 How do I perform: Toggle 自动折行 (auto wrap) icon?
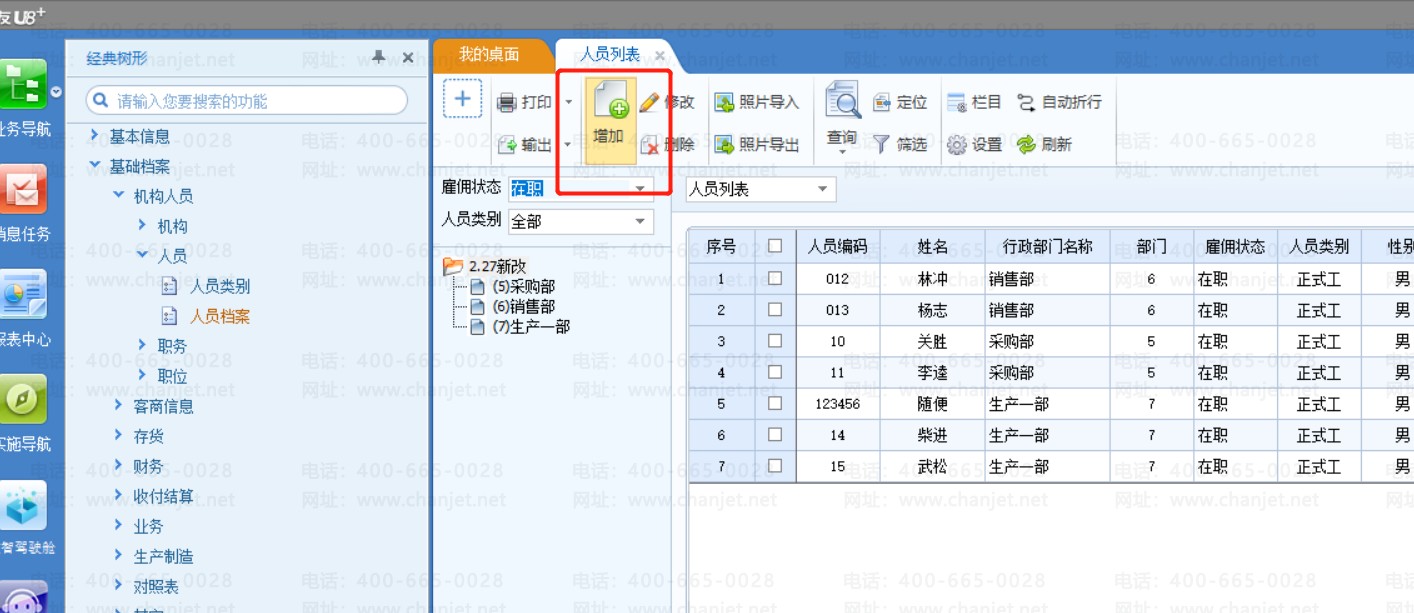[x=1026, y=102]
